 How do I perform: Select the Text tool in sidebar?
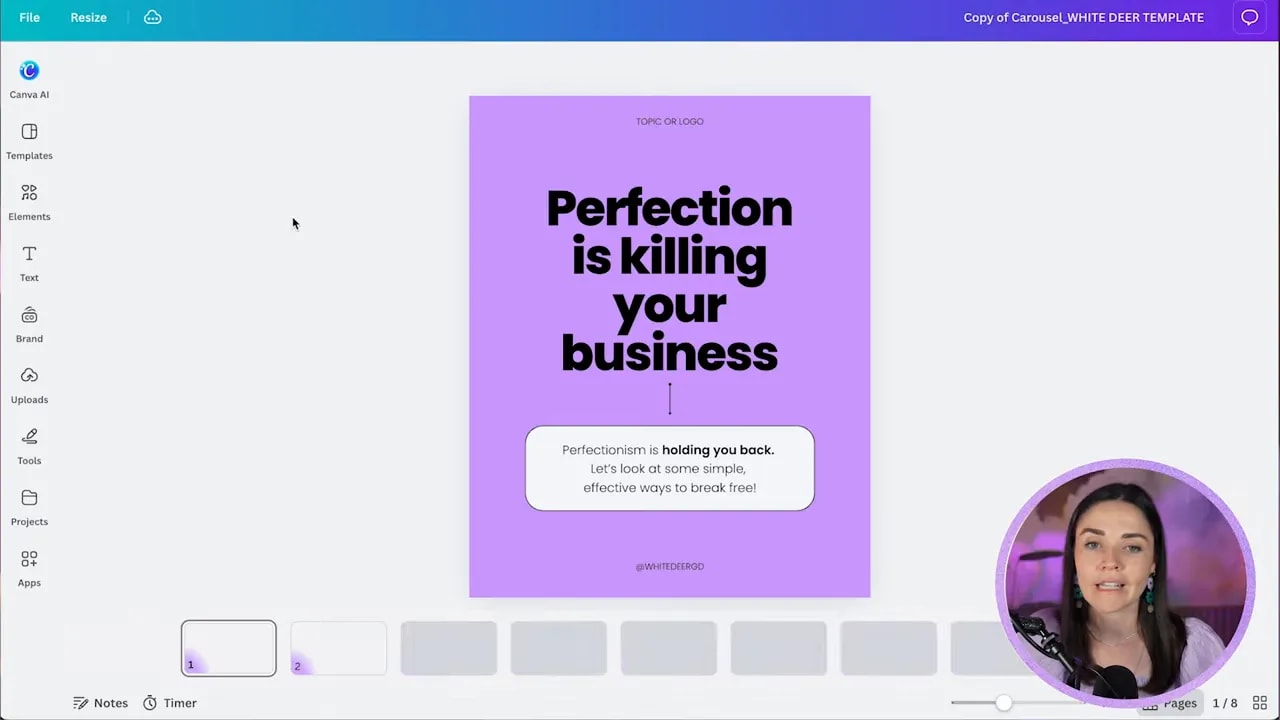(x=29, y=263)
